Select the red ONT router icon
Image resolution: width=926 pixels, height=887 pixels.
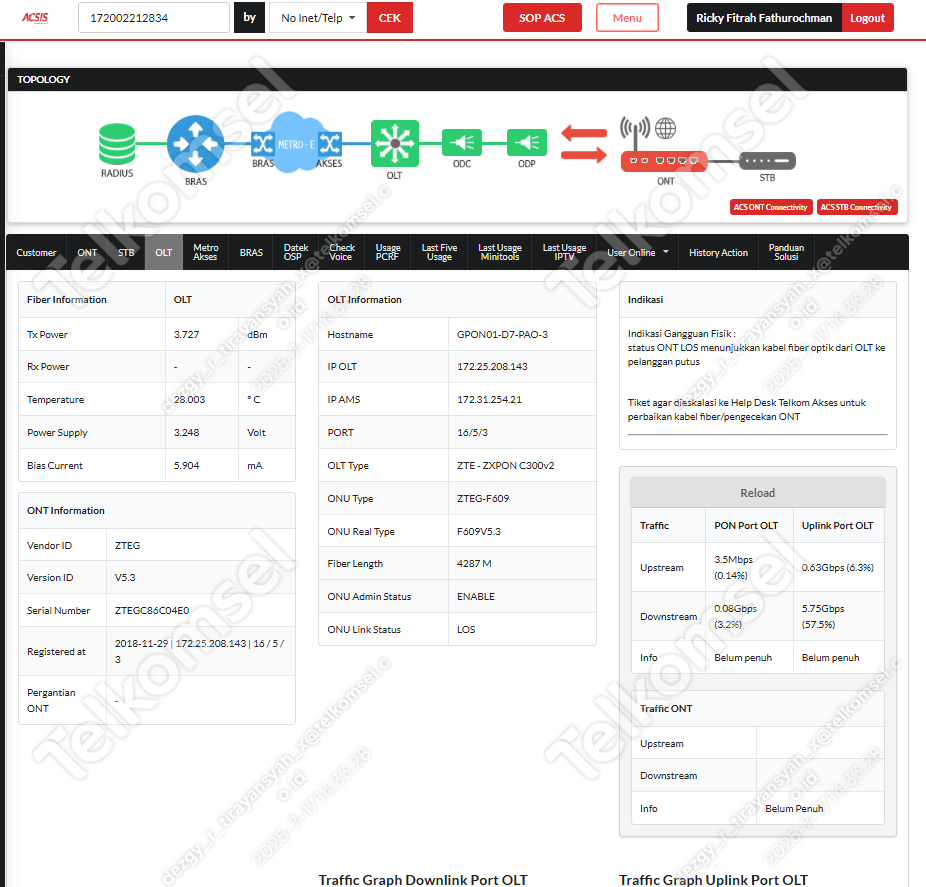[664, 161]
